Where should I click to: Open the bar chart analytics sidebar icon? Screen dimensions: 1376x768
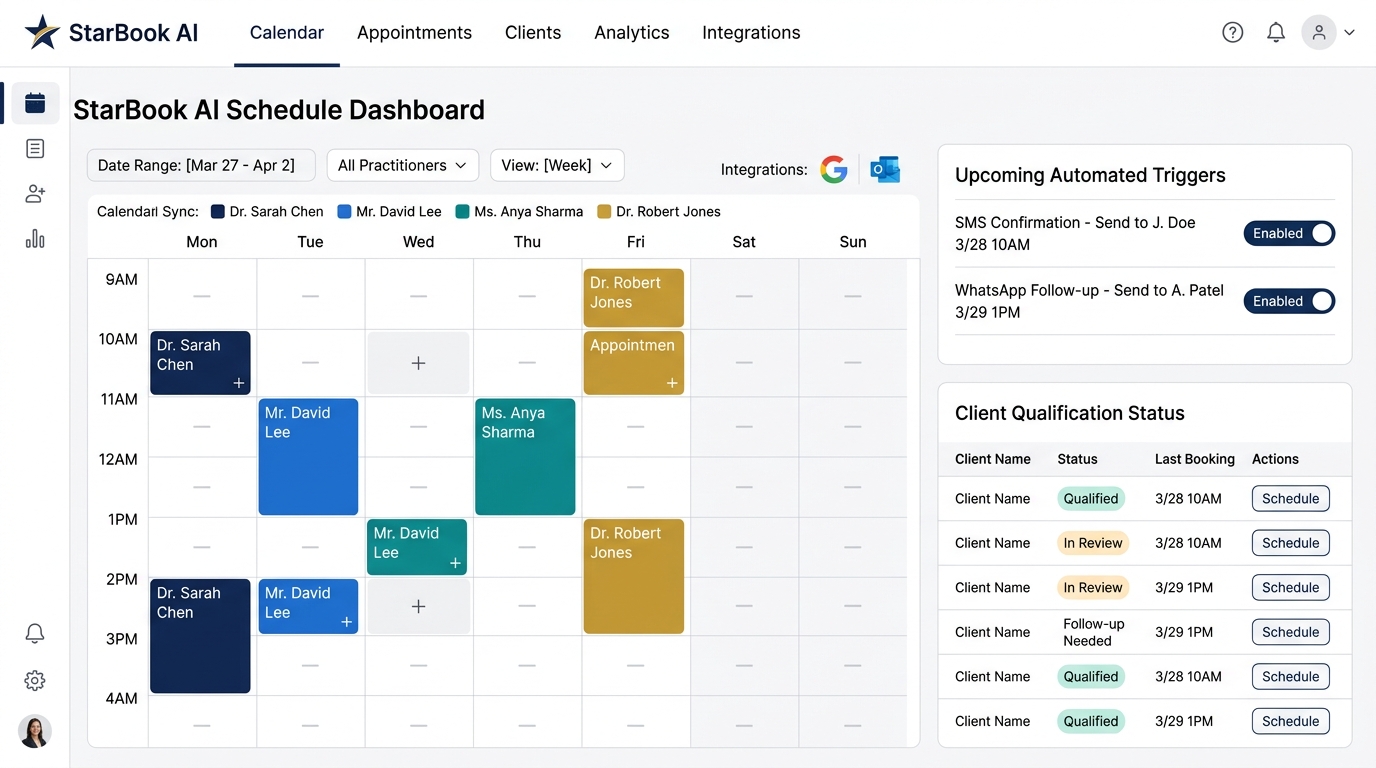(x=35, y=238)
